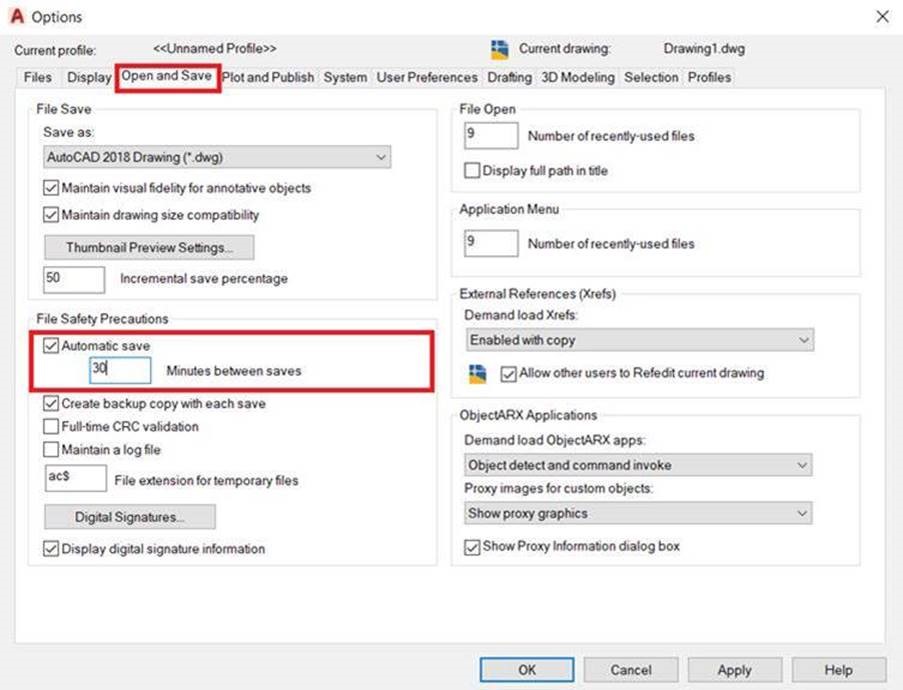Click the Incremental save percentage field
The height and width of the screenshot is (690, 903).
pyautogui.click(x=74, y=279)
